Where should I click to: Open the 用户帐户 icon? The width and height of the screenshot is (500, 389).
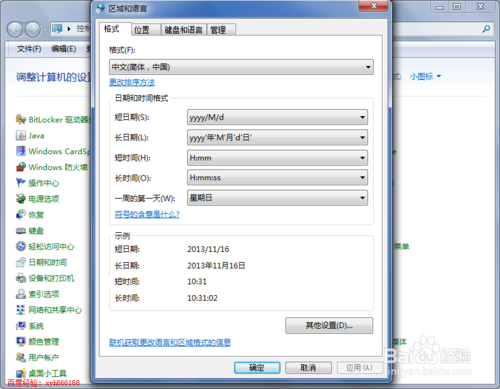pos(21,357)
